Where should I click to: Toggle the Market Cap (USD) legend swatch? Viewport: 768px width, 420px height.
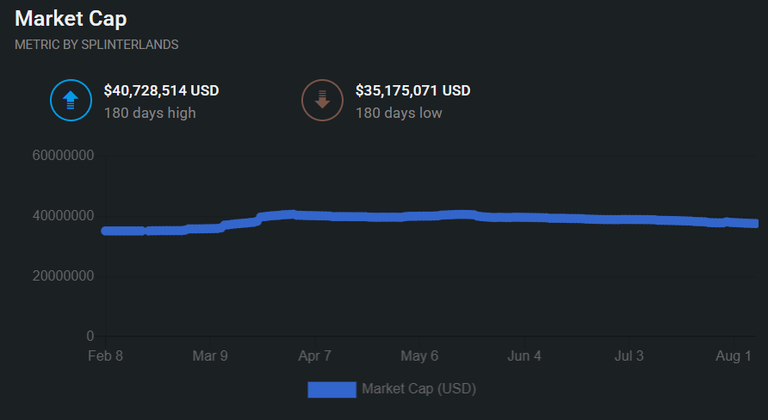[332, 390]
